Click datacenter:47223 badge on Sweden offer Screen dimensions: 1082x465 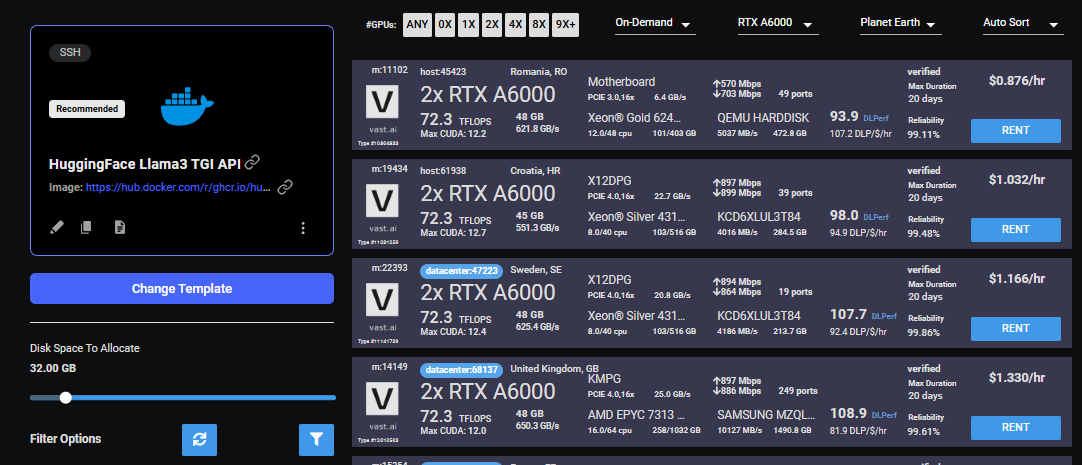pyautogui.click(x=462, y=271)
